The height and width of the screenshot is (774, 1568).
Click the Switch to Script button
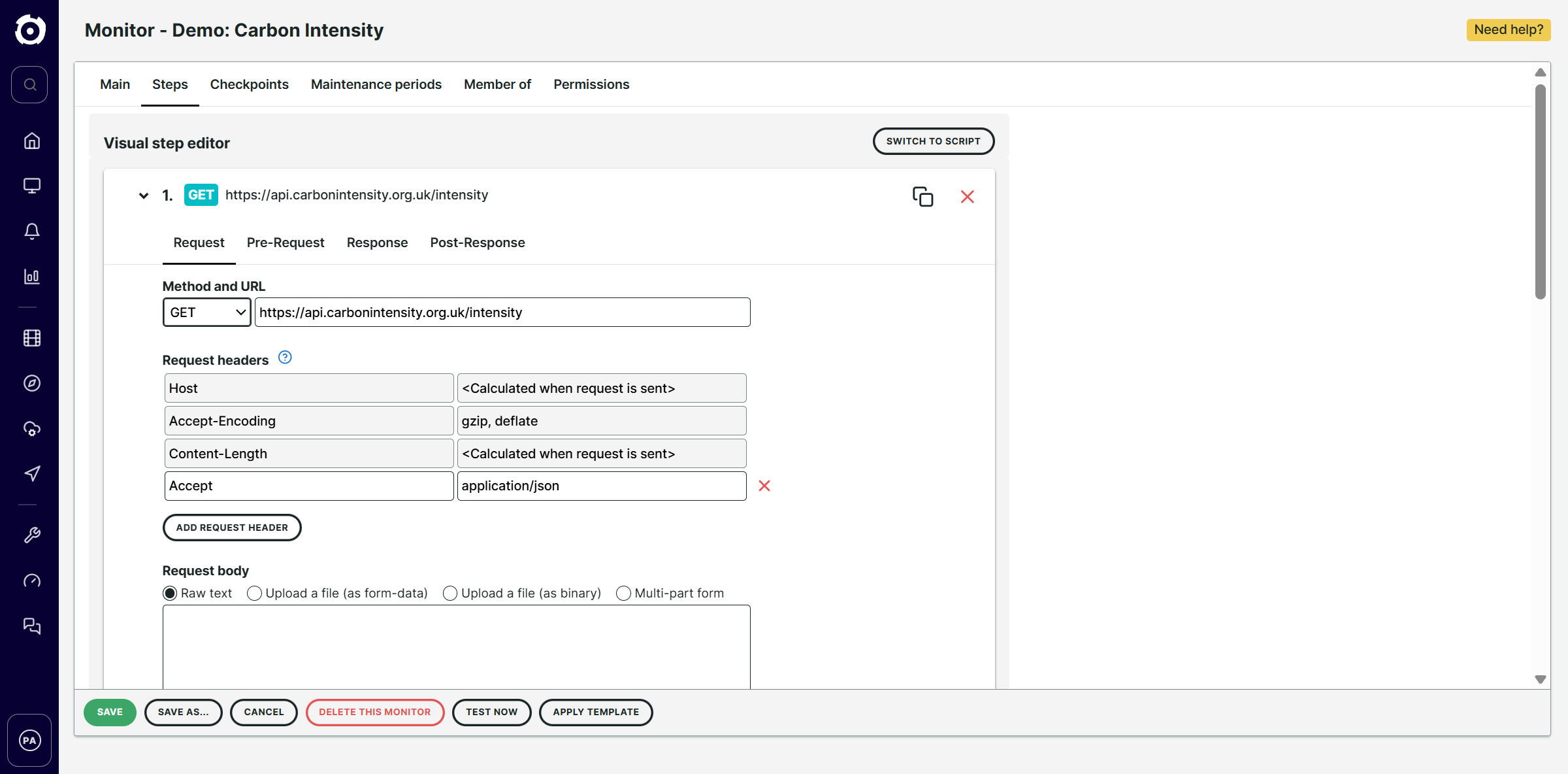point(933,141)
